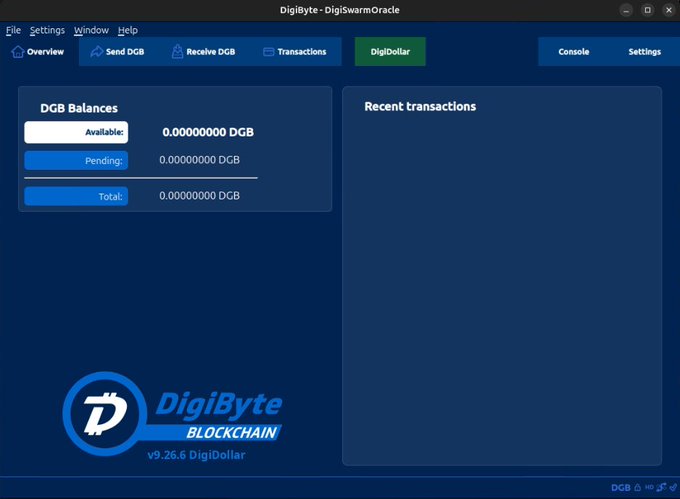This screenshot has height=499, width=680.
Task: Open the Settings menu in the menu bar
Action: pos(47,30)
